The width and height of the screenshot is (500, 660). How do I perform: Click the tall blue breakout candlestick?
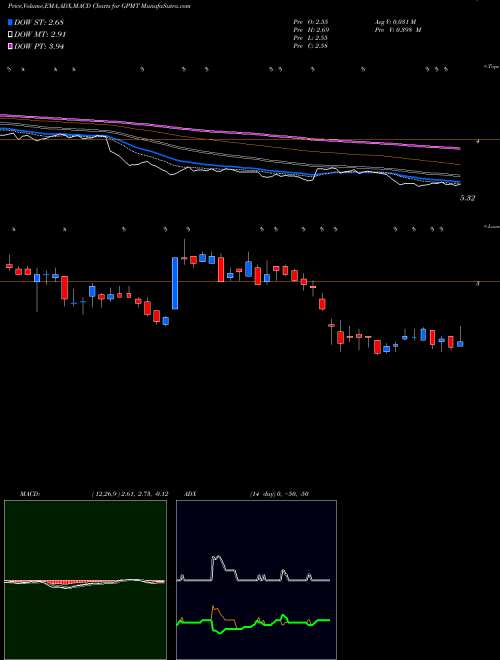(175, 283)
